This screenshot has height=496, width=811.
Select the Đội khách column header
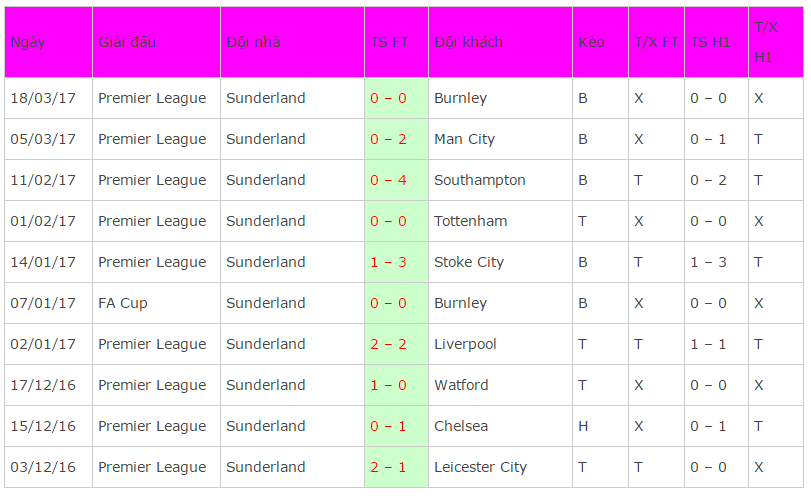[500, 42]
